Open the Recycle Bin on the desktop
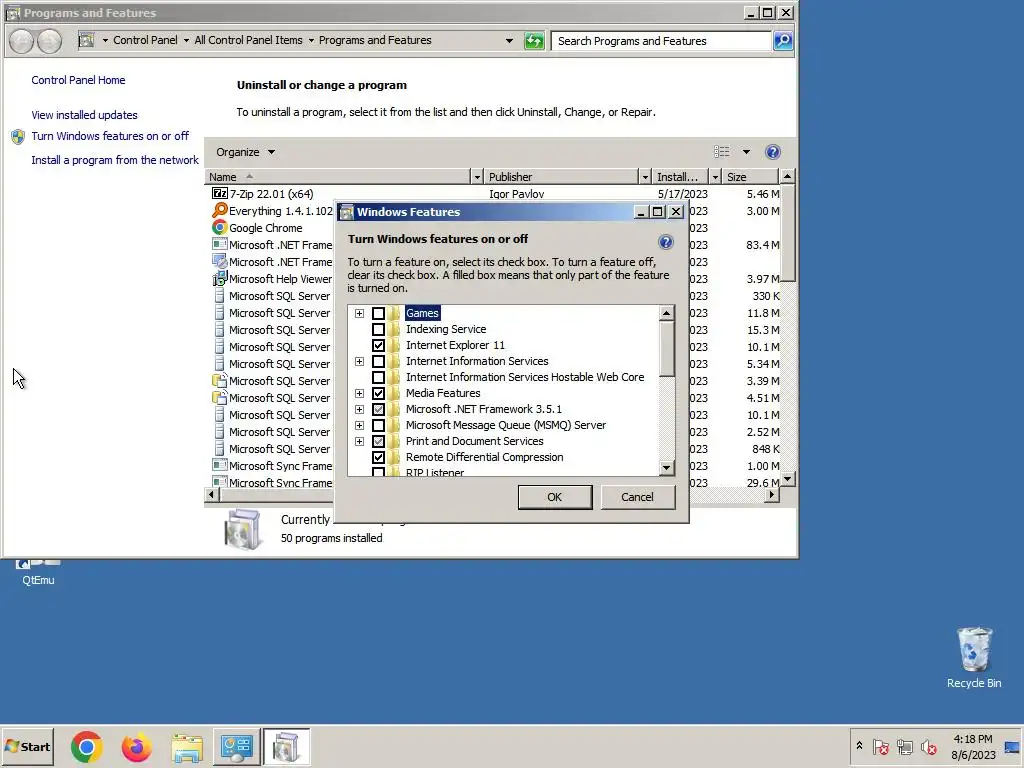 pos(974,658)
